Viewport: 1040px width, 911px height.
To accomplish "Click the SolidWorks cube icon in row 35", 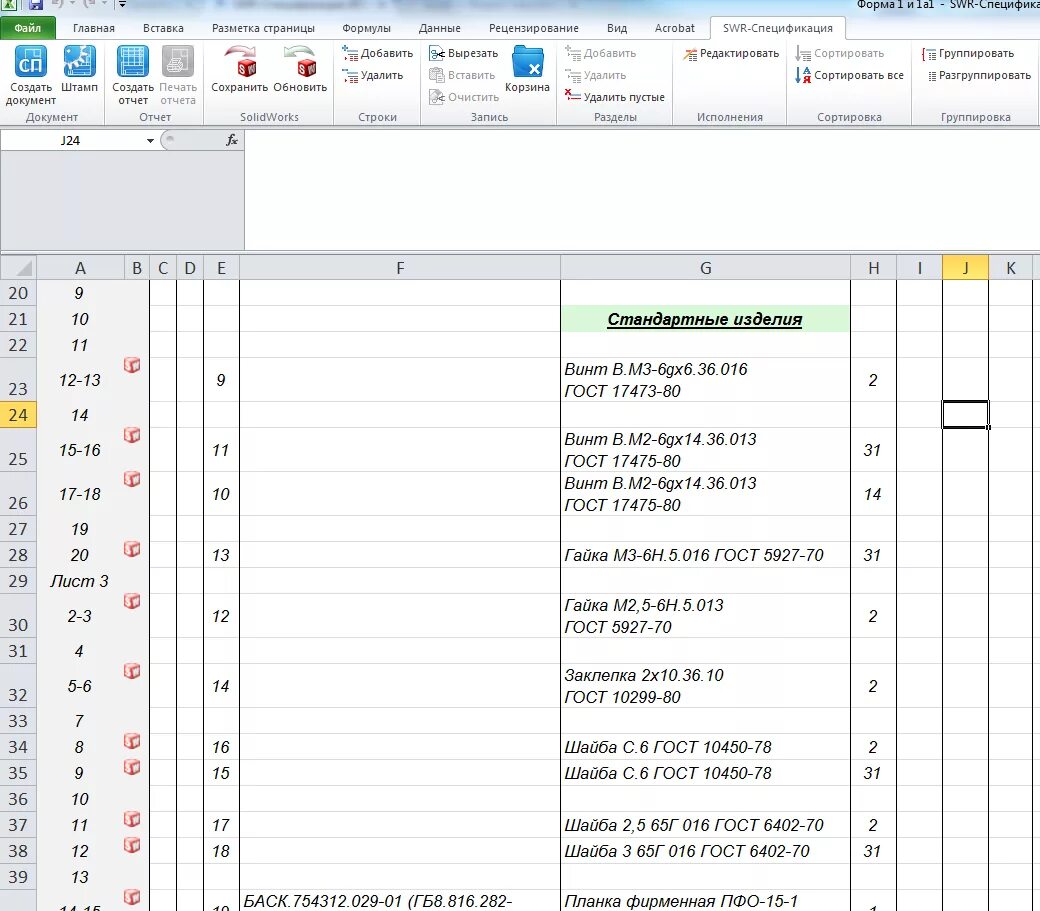I will tap(132, 767).
